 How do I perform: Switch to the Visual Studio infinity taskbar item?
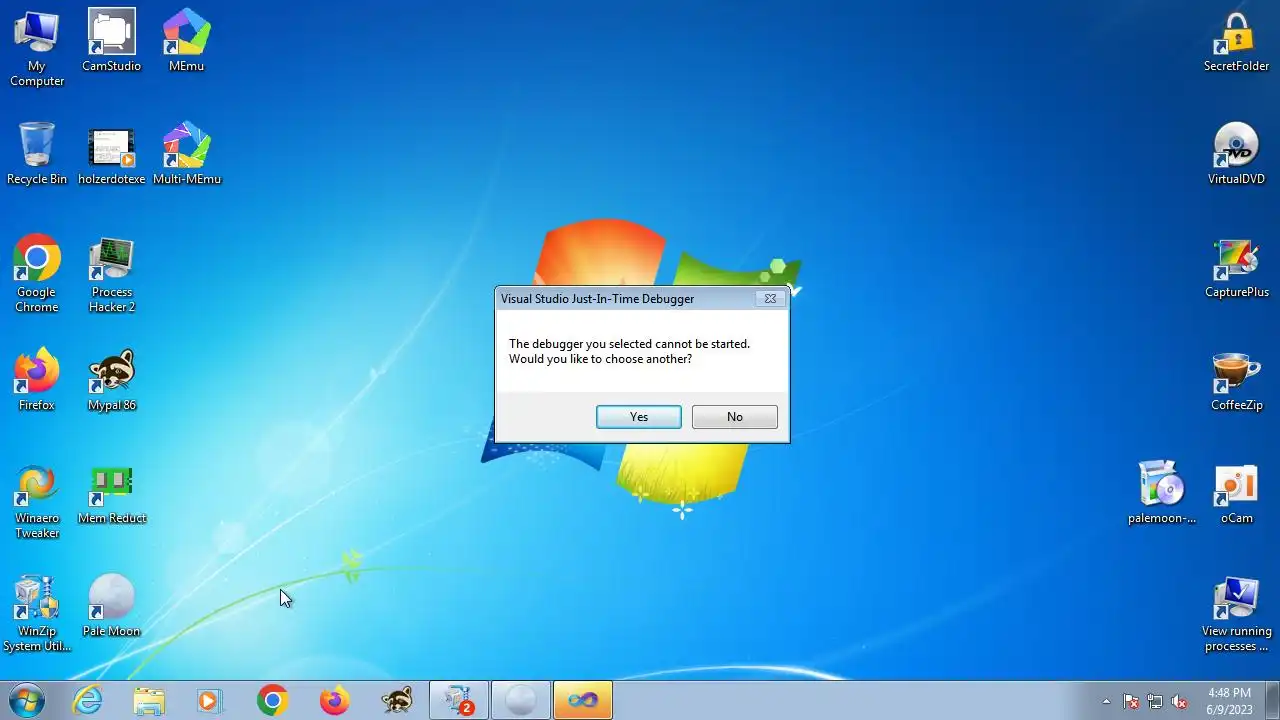(x=583, y=701)
